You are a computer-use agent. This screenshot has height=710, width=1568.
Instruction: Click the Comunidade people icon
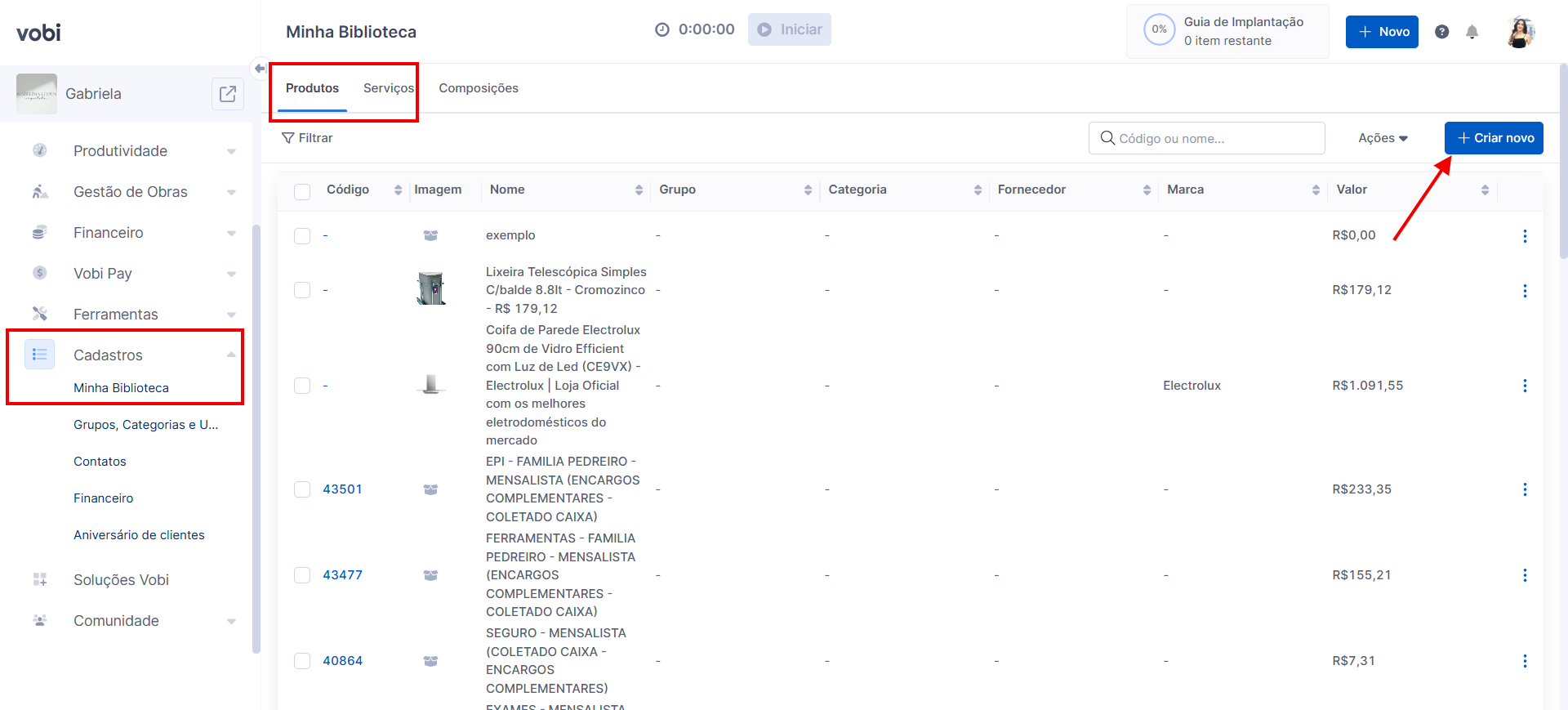(39, 620)
